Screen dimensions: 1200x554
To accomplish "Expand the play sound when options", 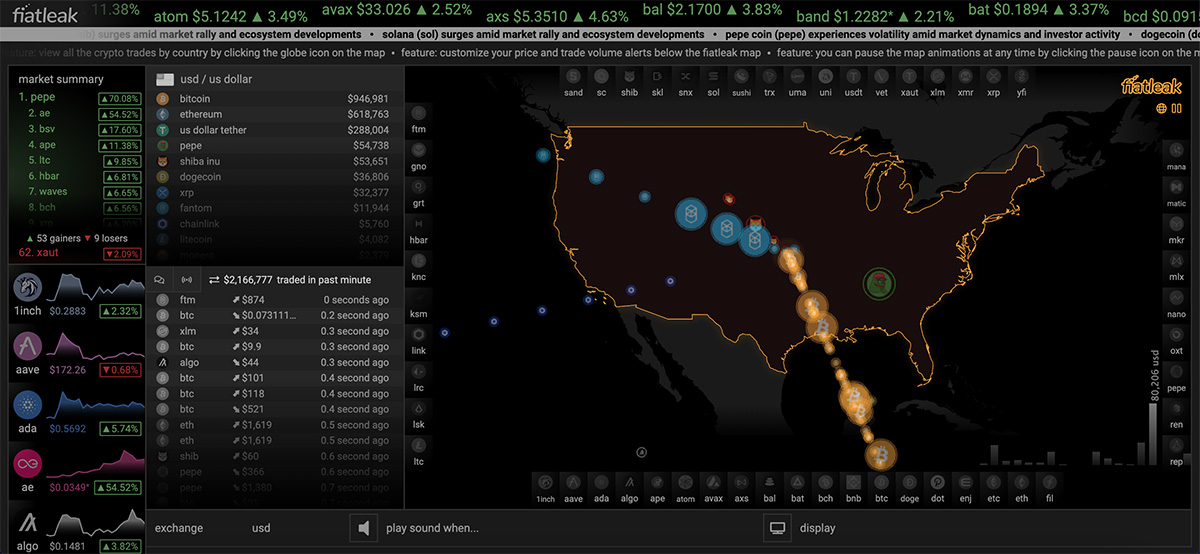I will click(432, 528).
